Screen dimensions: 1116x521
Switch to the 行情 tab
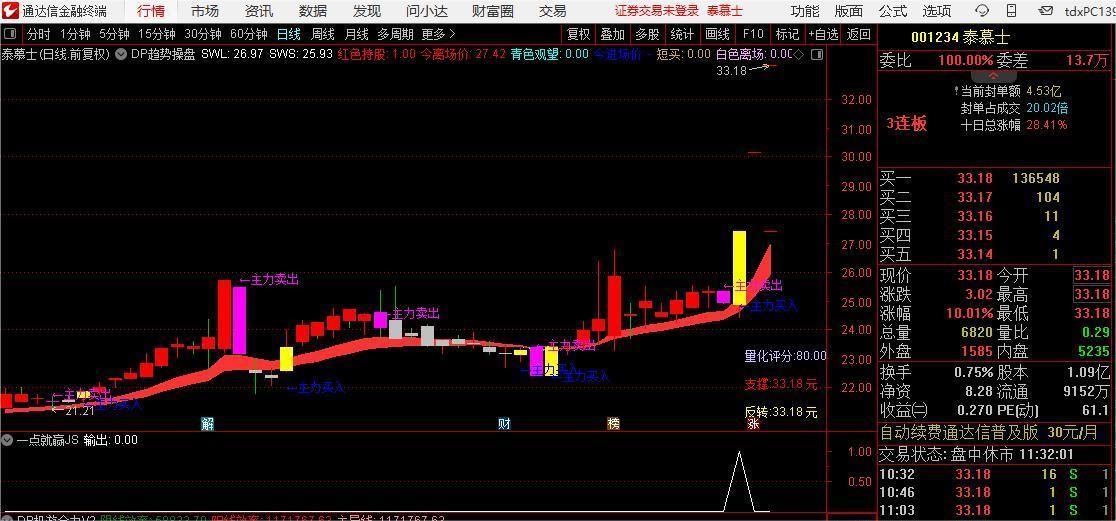[x=151, y=11]
